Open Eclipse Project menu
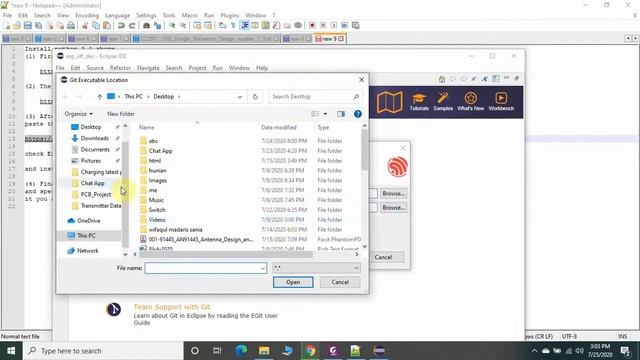 pyautogui.click(x=197, y=68)
